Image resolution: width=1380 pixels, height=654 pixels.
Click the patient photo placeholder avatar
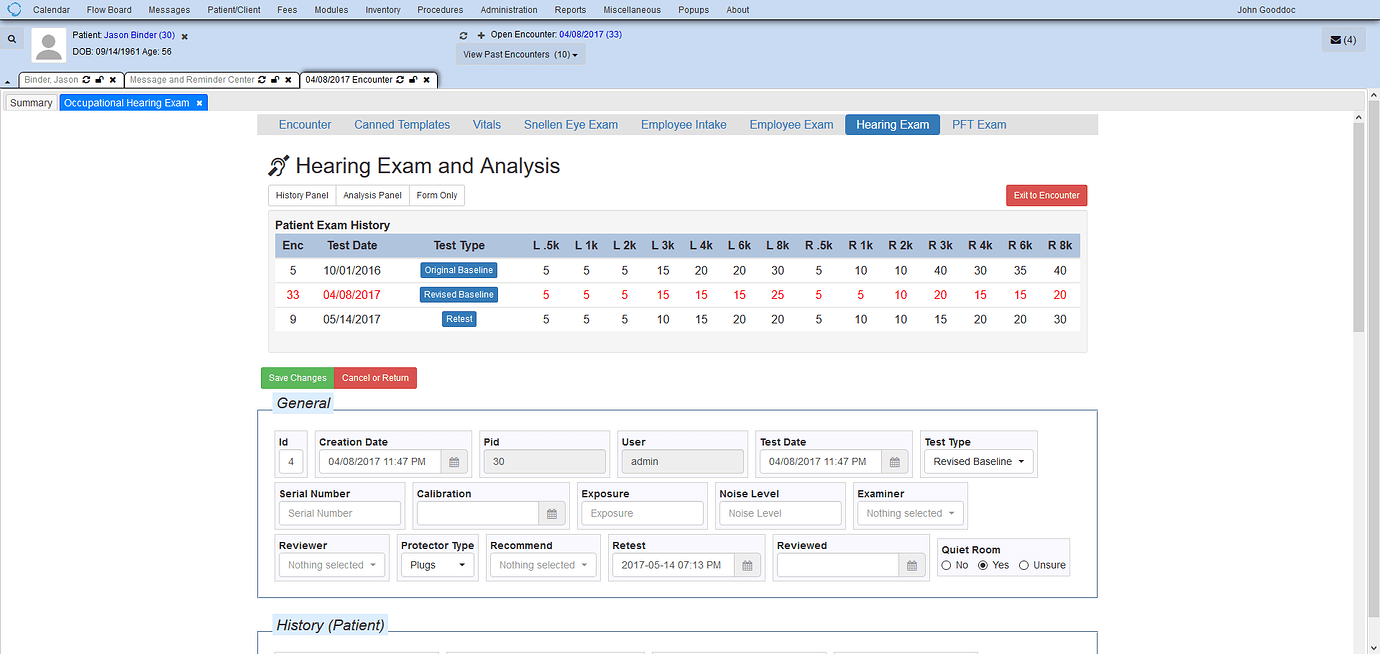[x=48, y=44]
